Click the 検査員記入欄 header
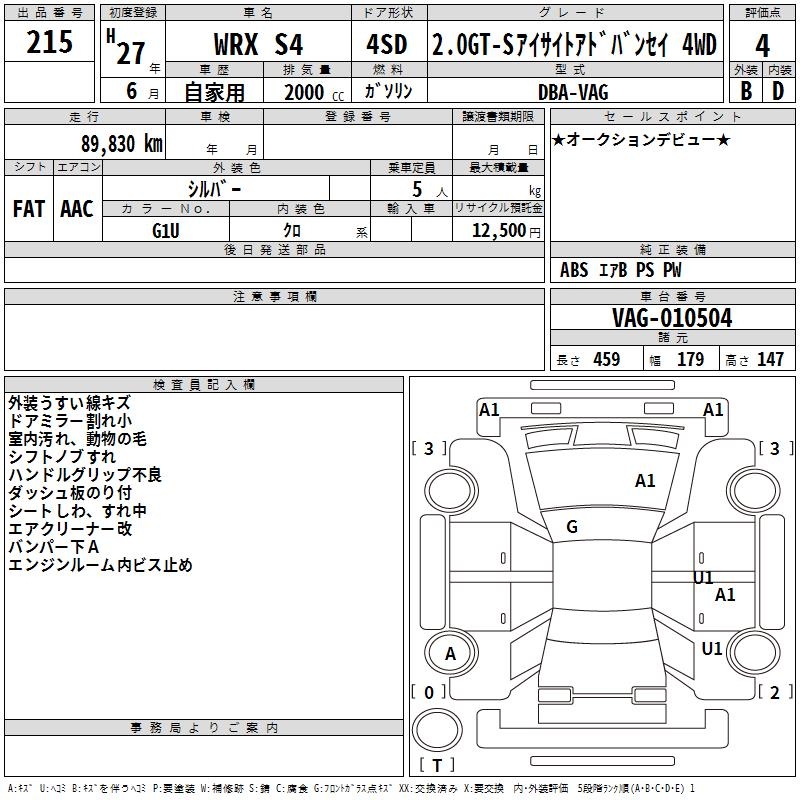 point(204,385)
